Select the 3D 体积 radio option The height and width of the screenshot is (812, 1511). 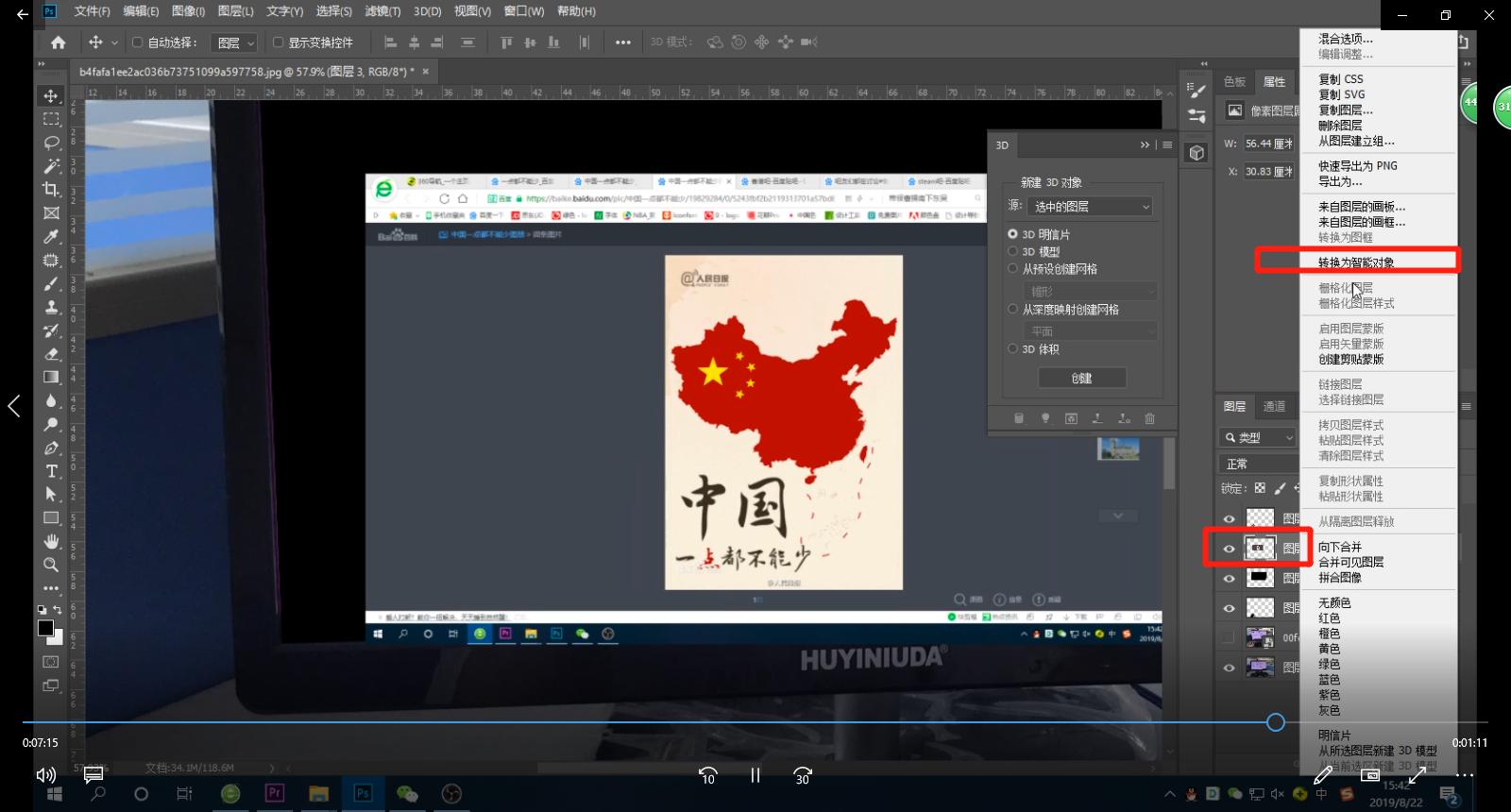pyautogui.click(x=1012, y=349)
